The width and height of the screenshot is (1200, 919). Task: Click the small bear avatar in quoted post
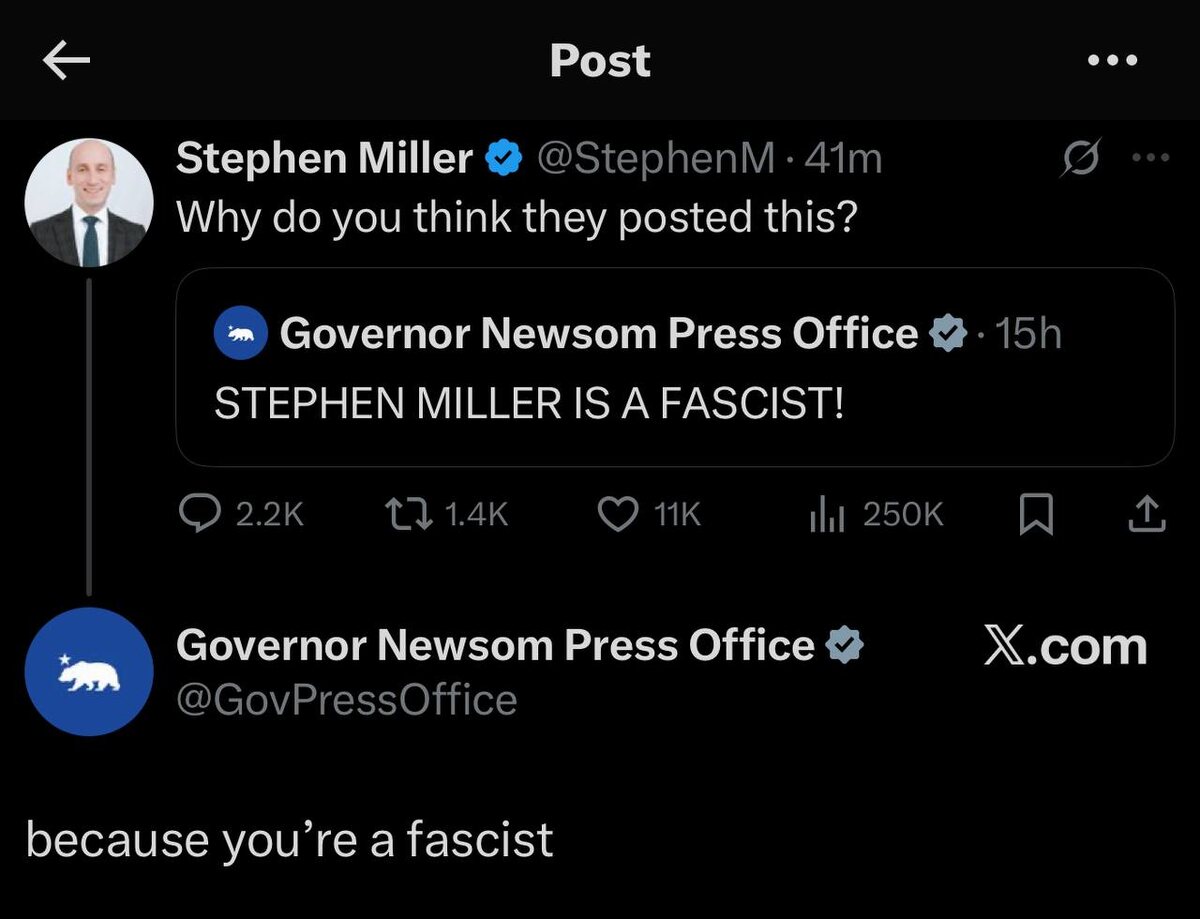click(240, 334)
